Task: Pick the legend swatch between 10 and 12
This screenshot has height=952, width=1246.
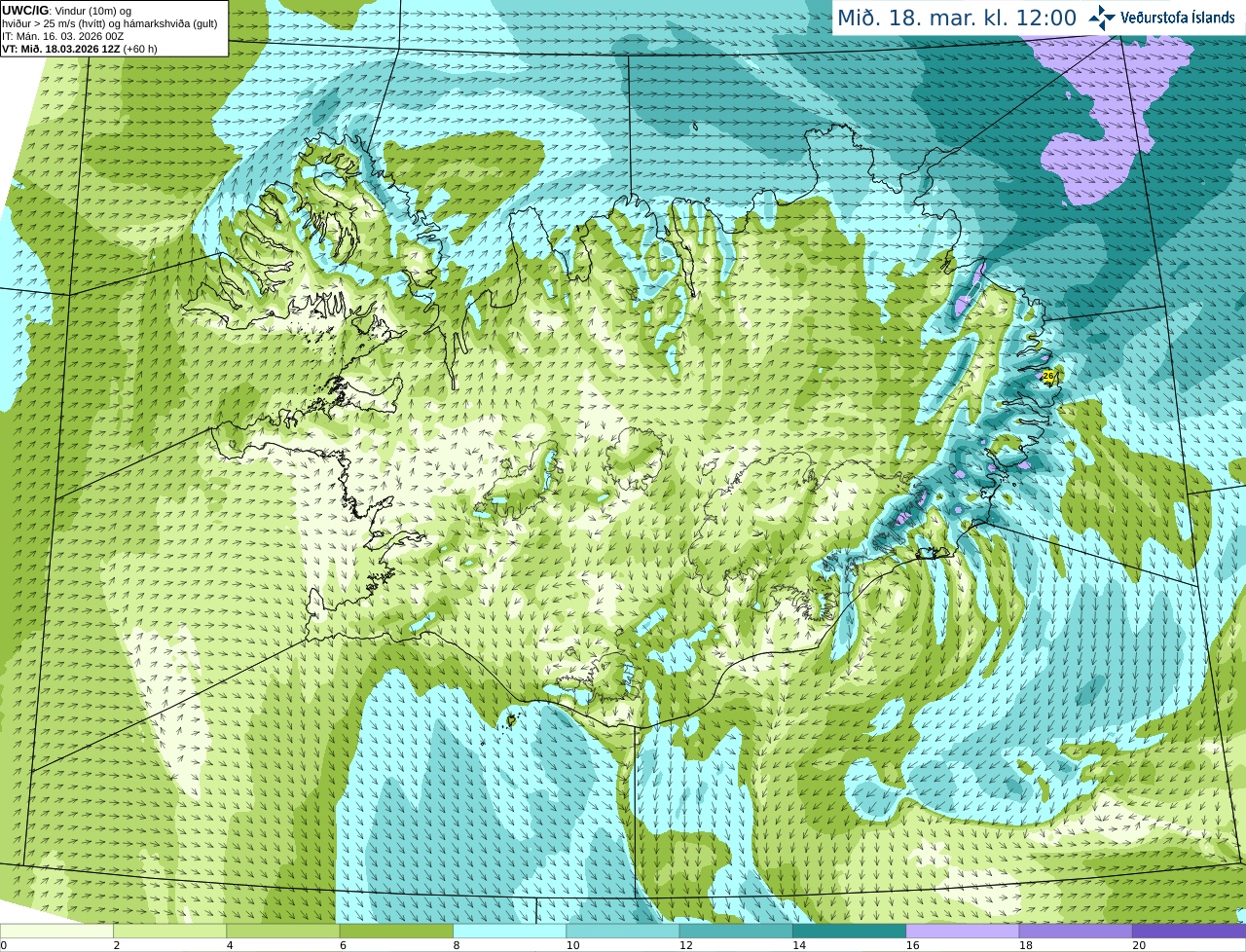Action: [623, 931]
